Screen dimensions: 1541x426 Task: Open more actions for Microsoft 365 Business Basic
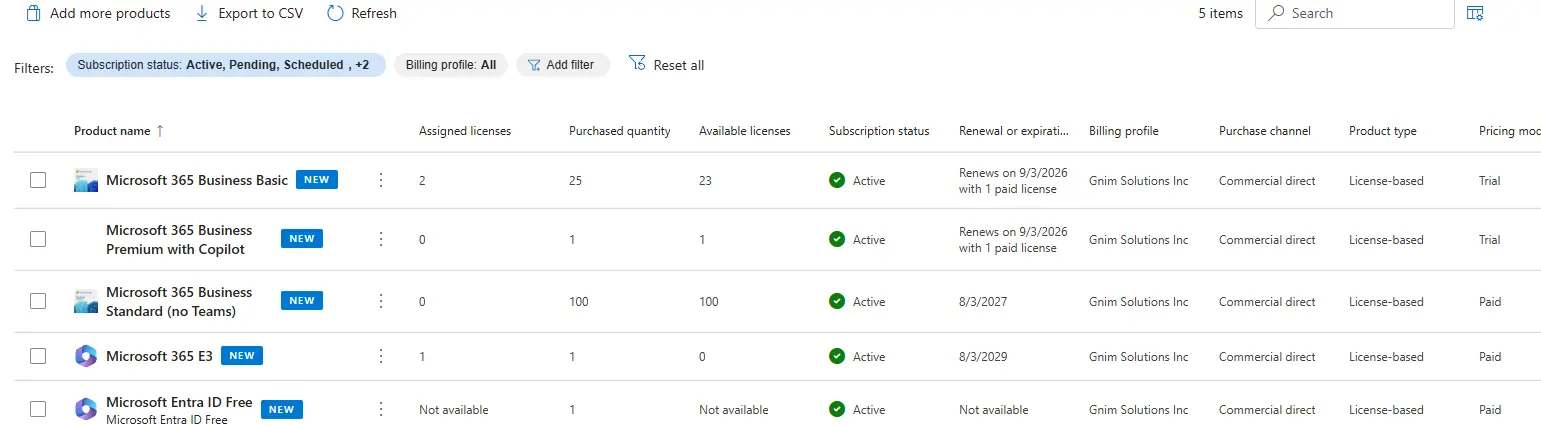click(x=380, y=181)
